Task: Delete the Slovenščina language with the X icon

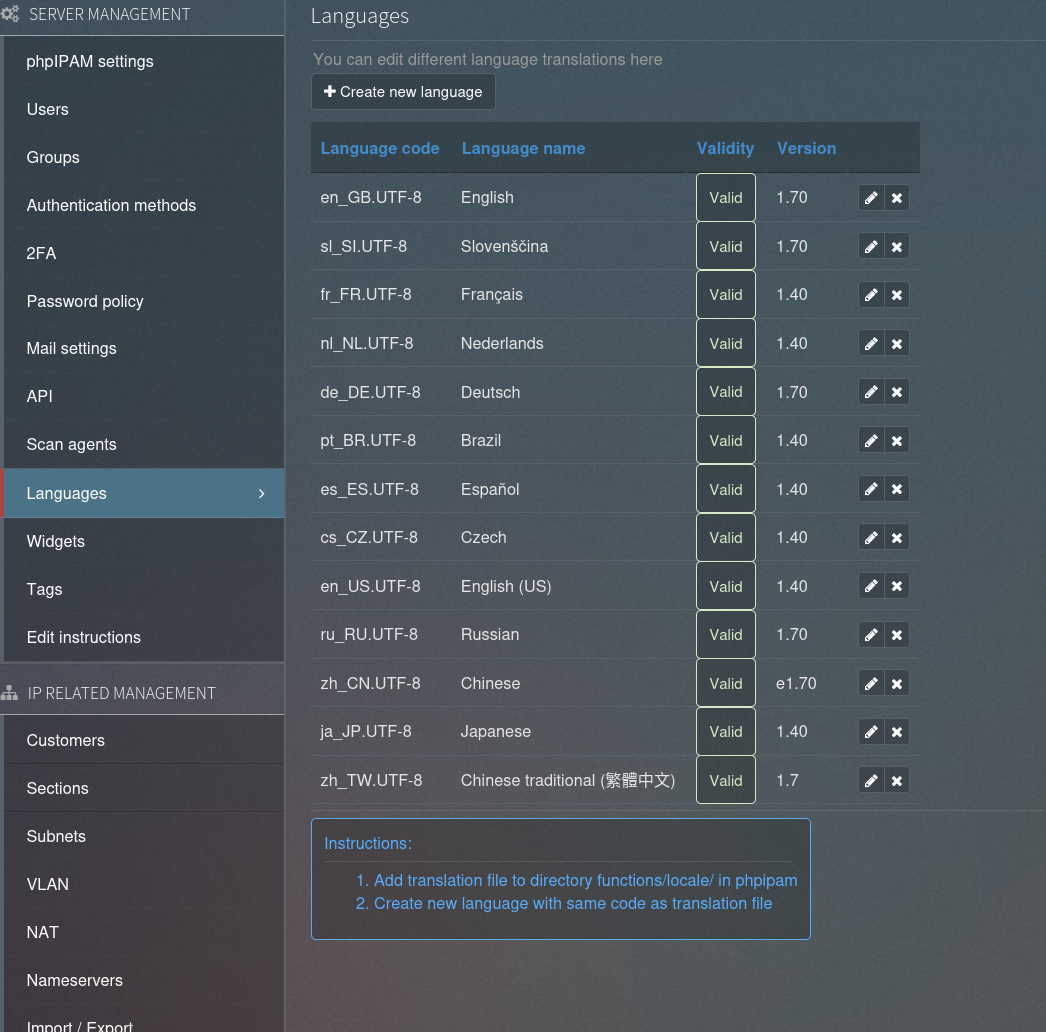Action: tap(897, 247)
